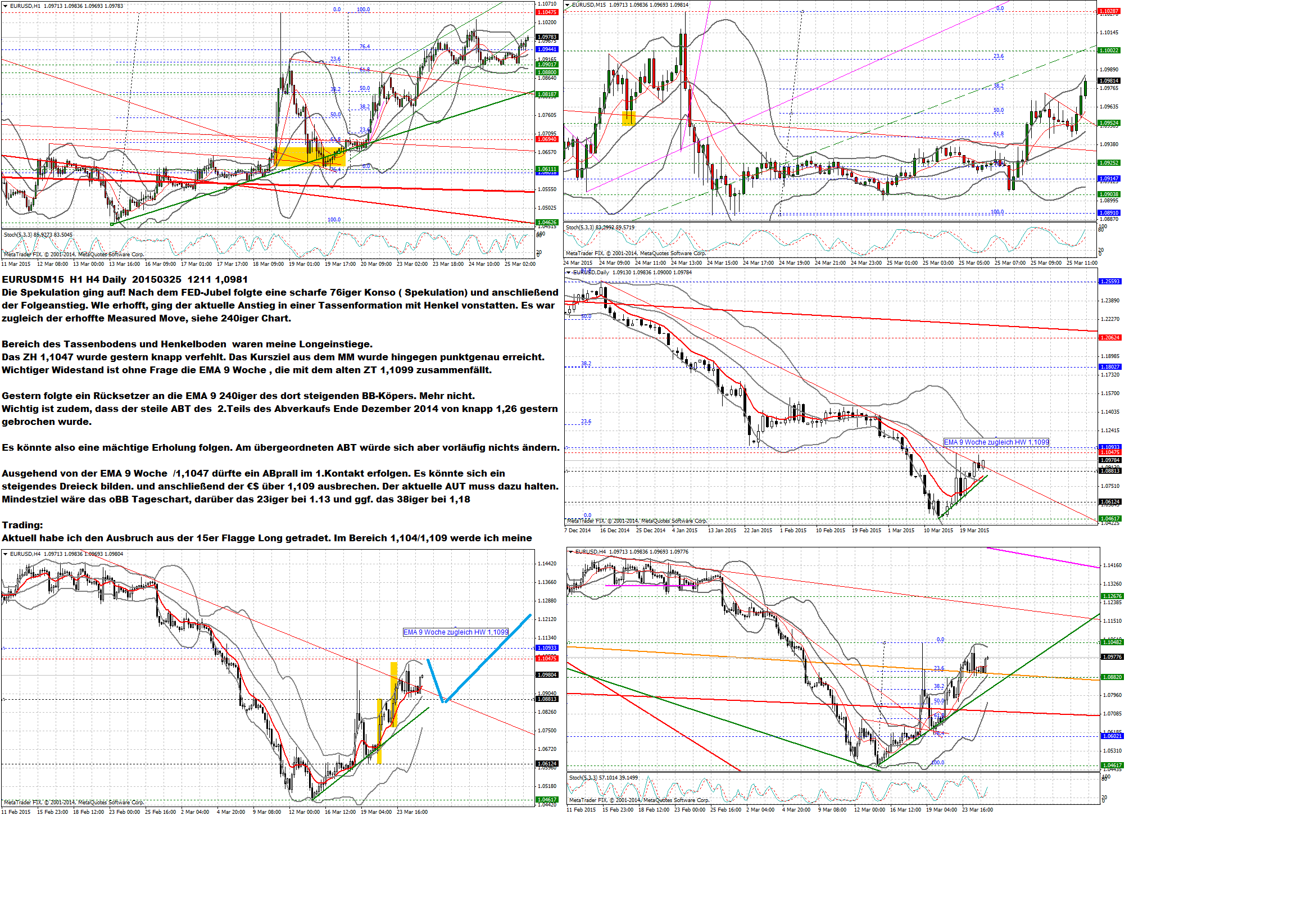Click the 'Trading:' heading in the commentary
Image resolution: width=1306 pixels, height=924 pixels.
click(22, 525)
